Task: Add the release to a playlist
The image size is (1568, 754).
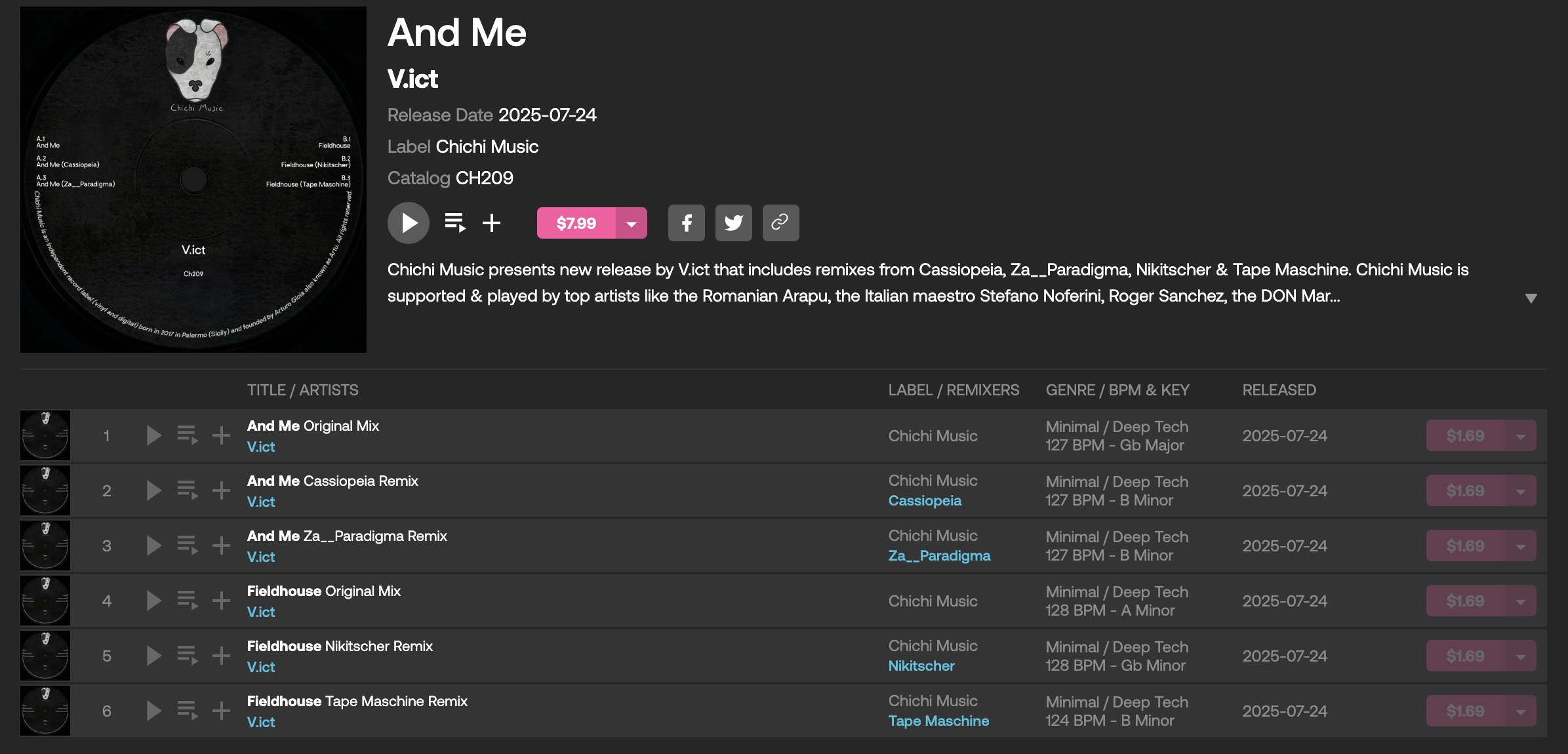Action: [x=492, y=223]
